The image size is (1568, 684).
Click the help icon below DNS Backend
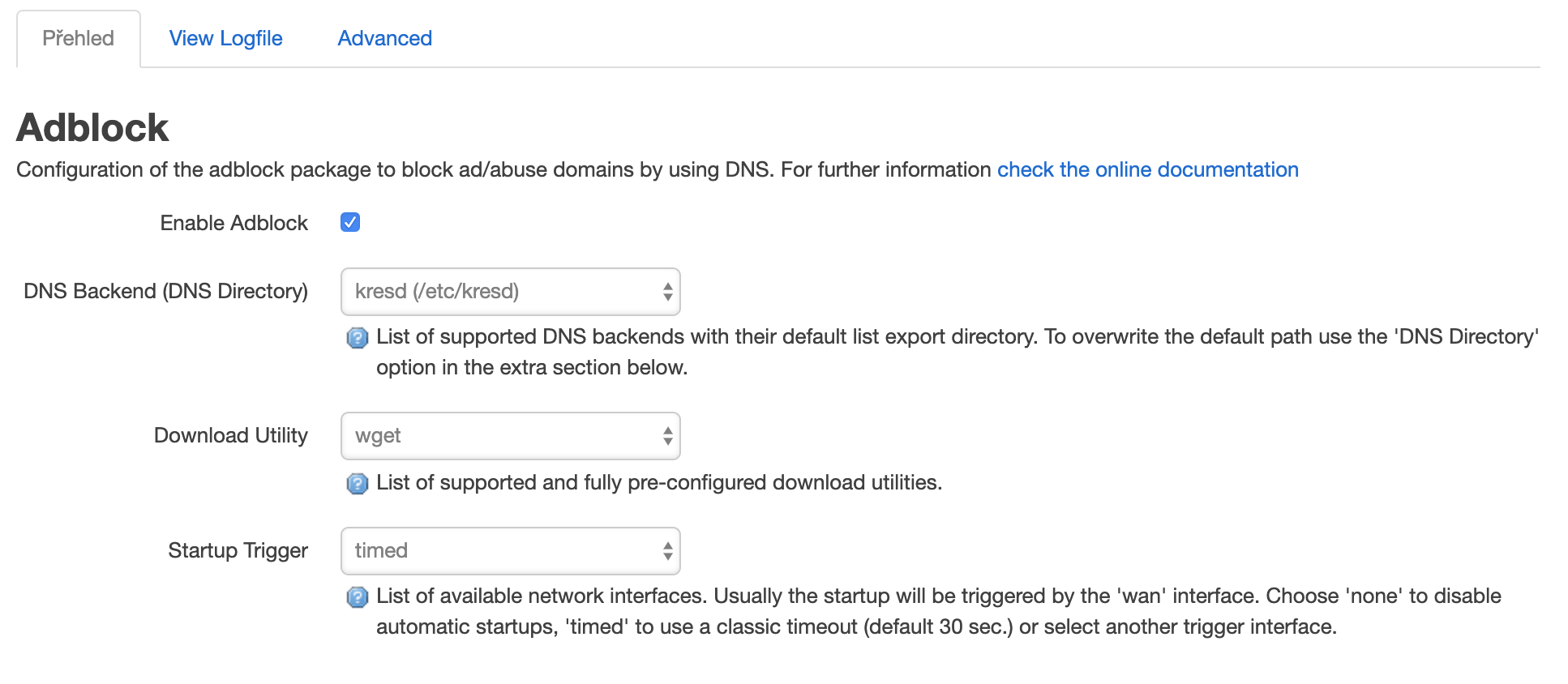[357, 338]
